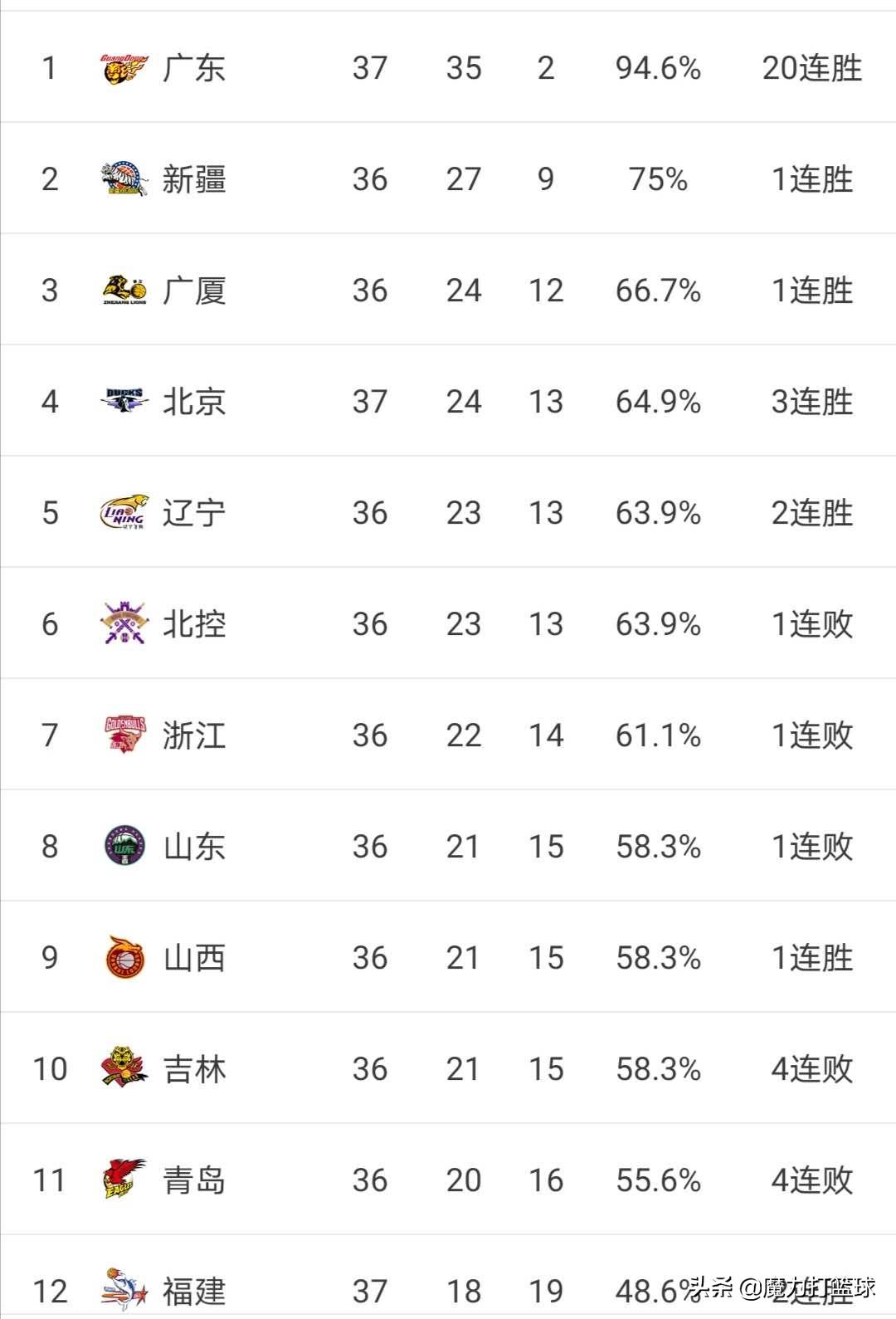Click the Guangdong team tiger logo
Viewport: 896px width, 1319px height.
[x=124, y=69]
